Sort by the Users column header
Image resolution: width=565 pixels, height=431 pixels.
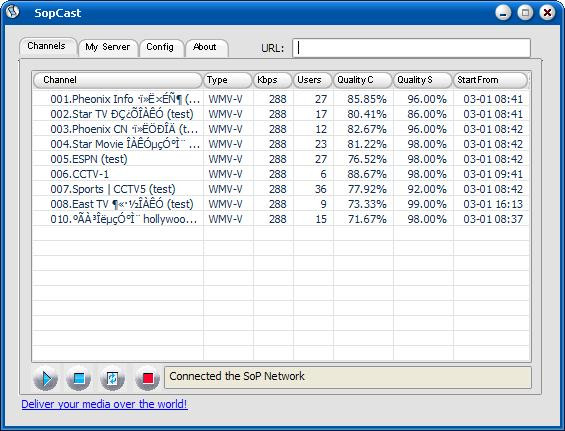coord(312,80)
